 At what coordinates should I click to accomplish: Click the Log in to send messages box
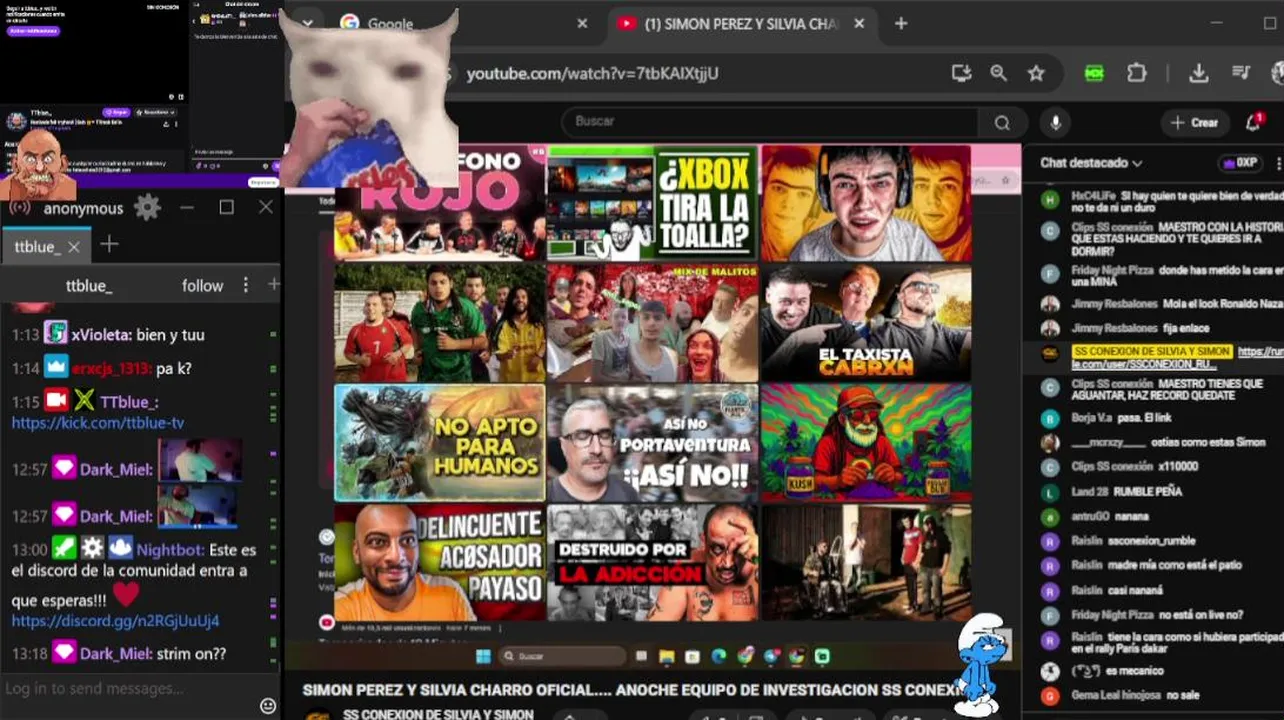pyautogui.click(x=127, y=688)
